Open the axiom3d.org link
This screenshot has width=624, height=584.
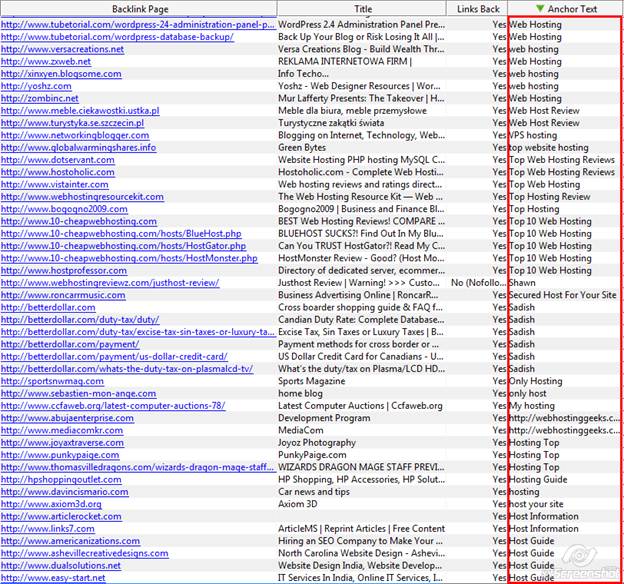point(51,504)
